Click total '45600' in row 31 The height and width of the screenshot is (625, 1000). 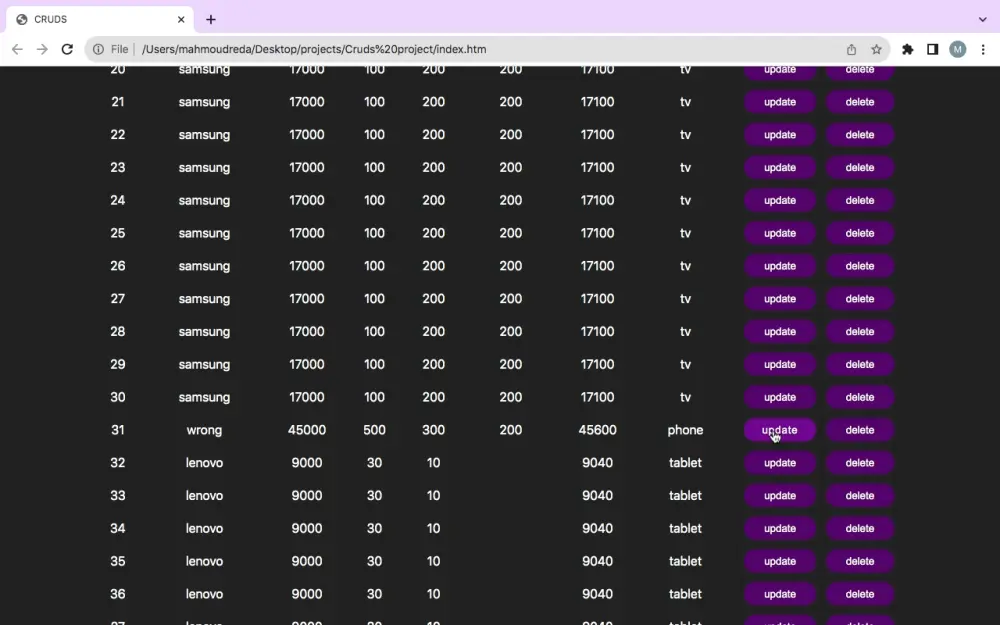tap(597, 430)
